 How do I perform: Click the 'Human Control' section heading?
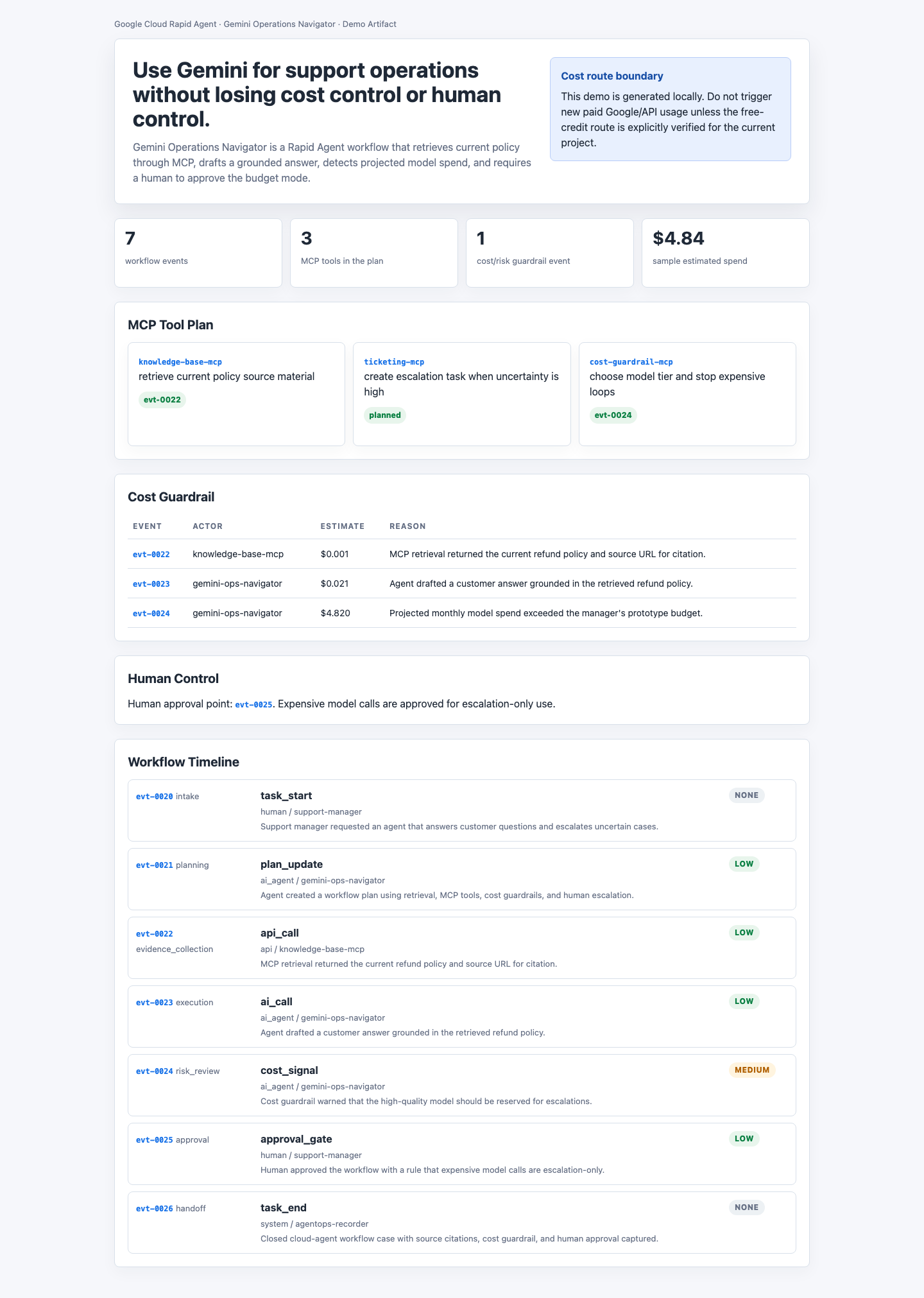tap(173, 679)
